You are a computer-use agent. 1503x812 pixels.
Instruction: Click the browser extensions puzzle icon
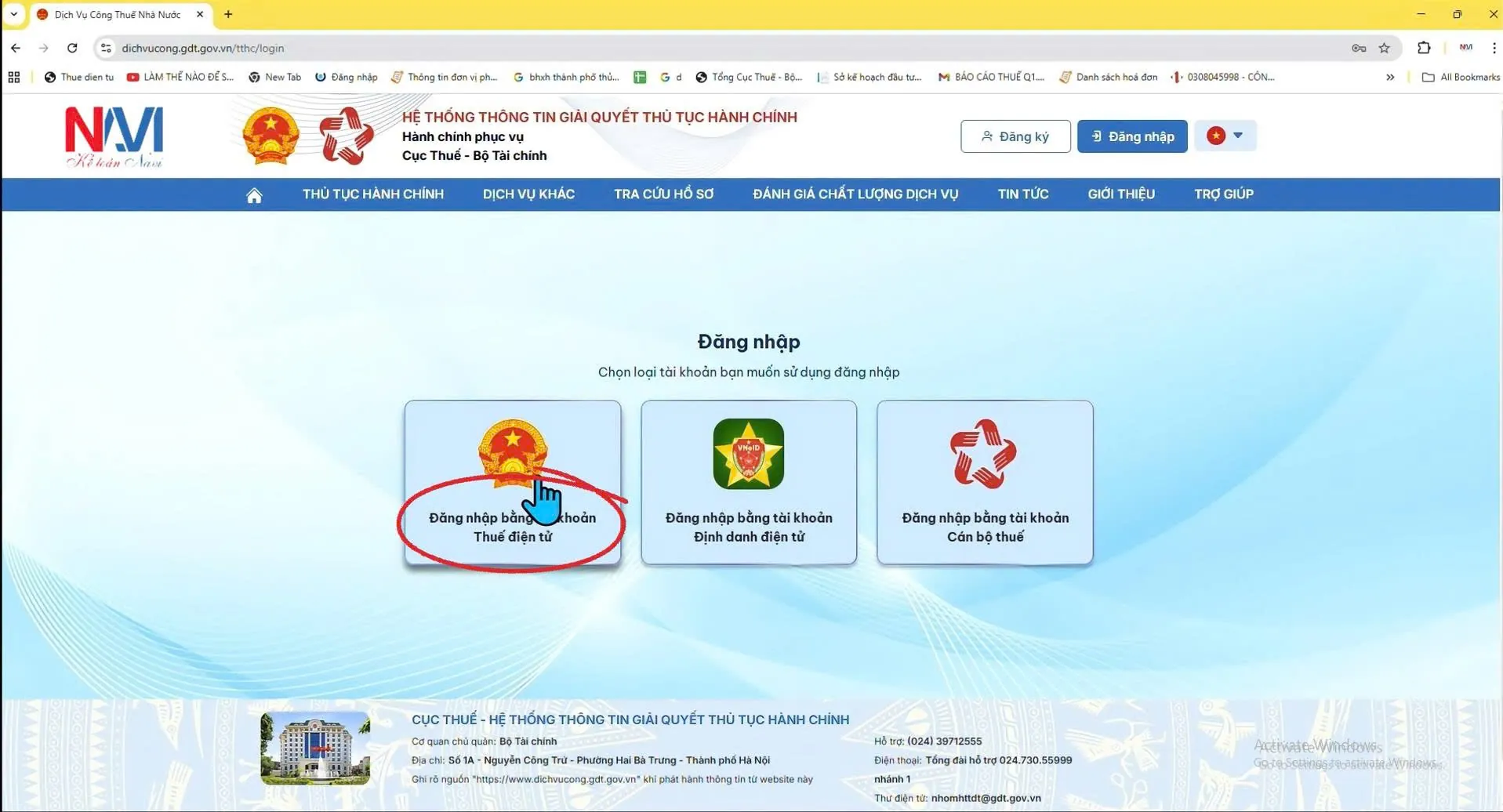(1424, 48)
